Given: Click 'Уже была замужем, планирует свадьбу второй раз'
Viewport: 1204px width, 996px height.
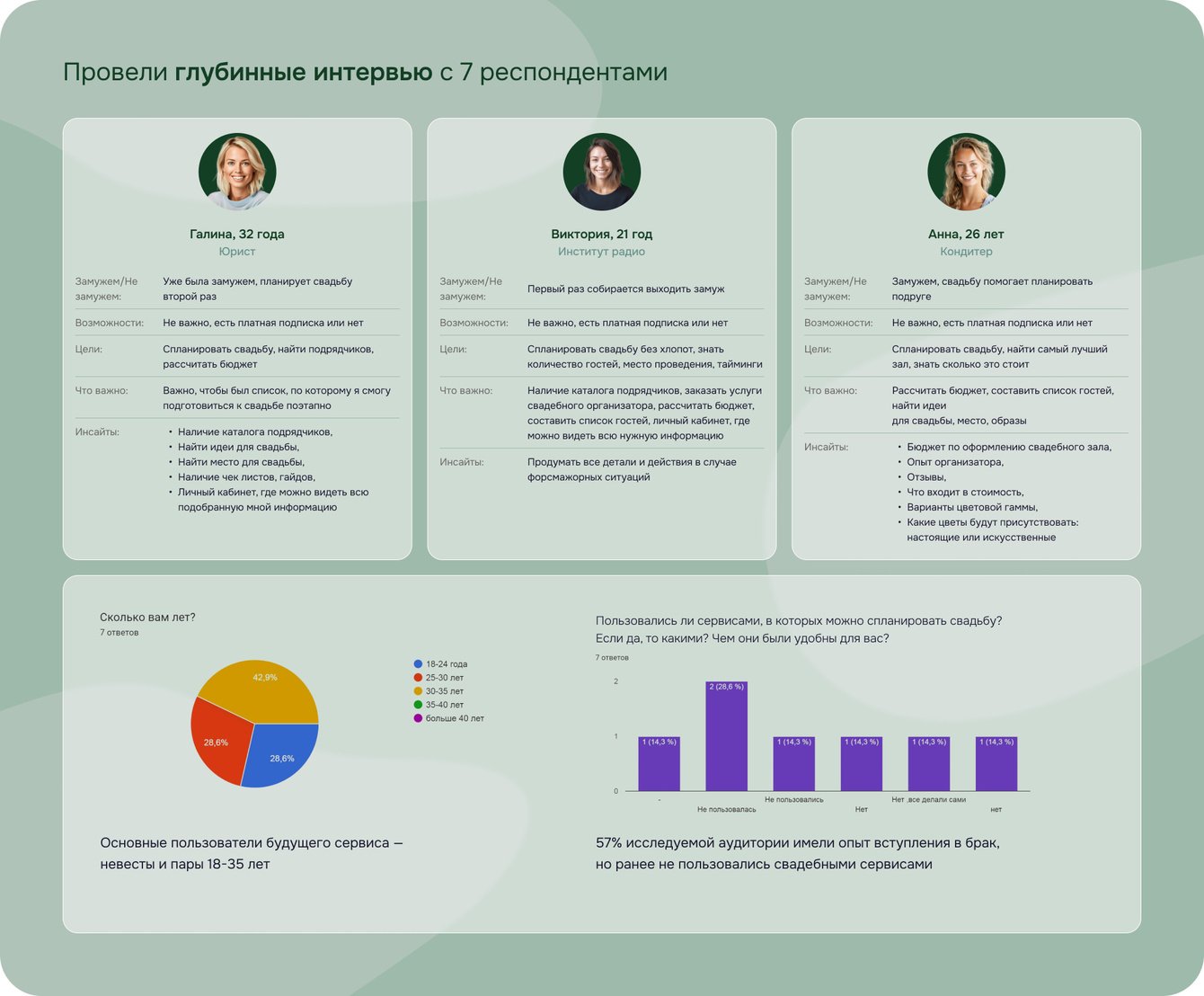Looking at the screenshot, I should pyautogui.click(x=258, y=289).
